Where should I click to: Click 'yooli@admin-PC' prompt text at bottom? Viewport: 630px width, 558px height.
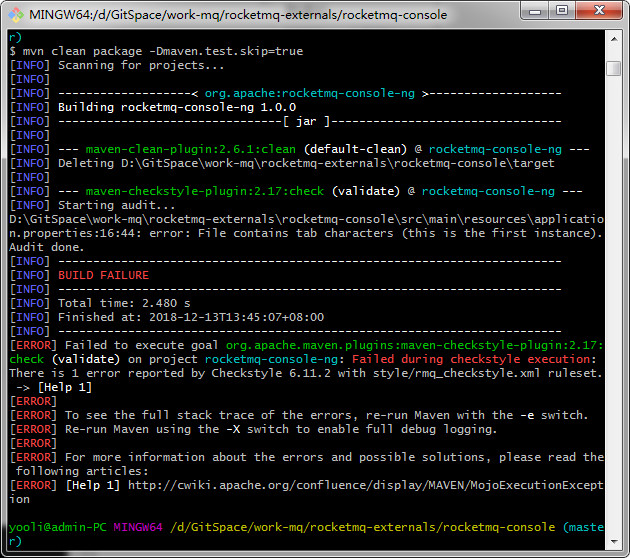pyautogui.click(x=57, y=527)
